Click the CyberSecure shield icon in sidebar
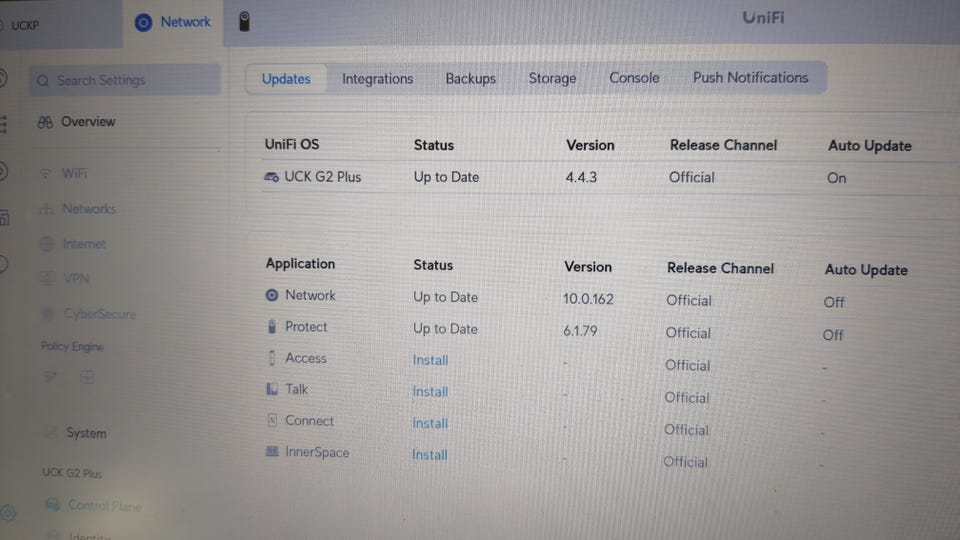Viewport: 960px width, 540px height. pyautogui.click(x=46, y=314)
